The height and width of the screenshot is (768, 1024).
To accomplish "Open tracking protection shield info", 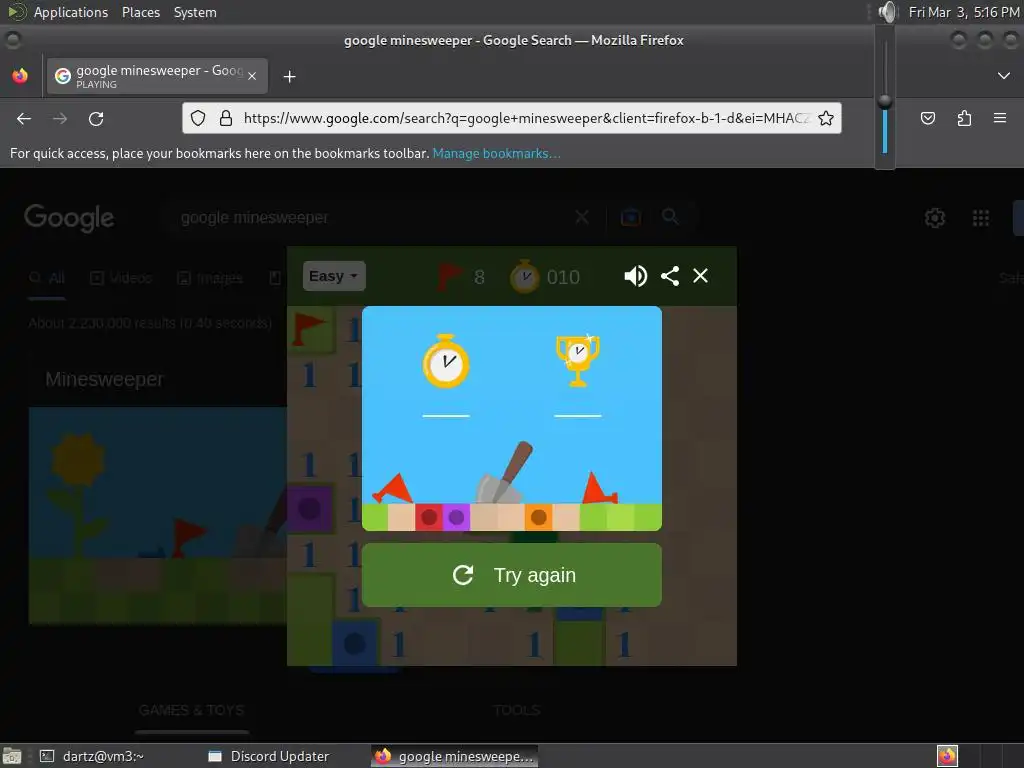I will [198, 118].
